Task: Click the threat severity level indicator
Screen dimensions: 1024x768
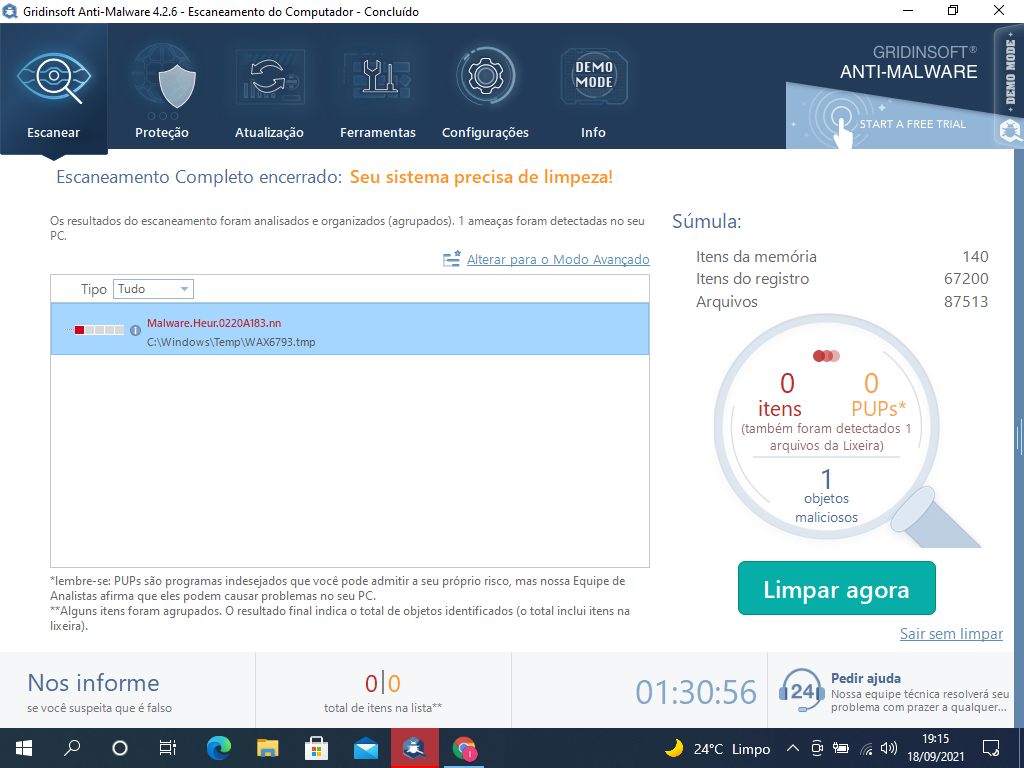Action: (x=99, y=330)
